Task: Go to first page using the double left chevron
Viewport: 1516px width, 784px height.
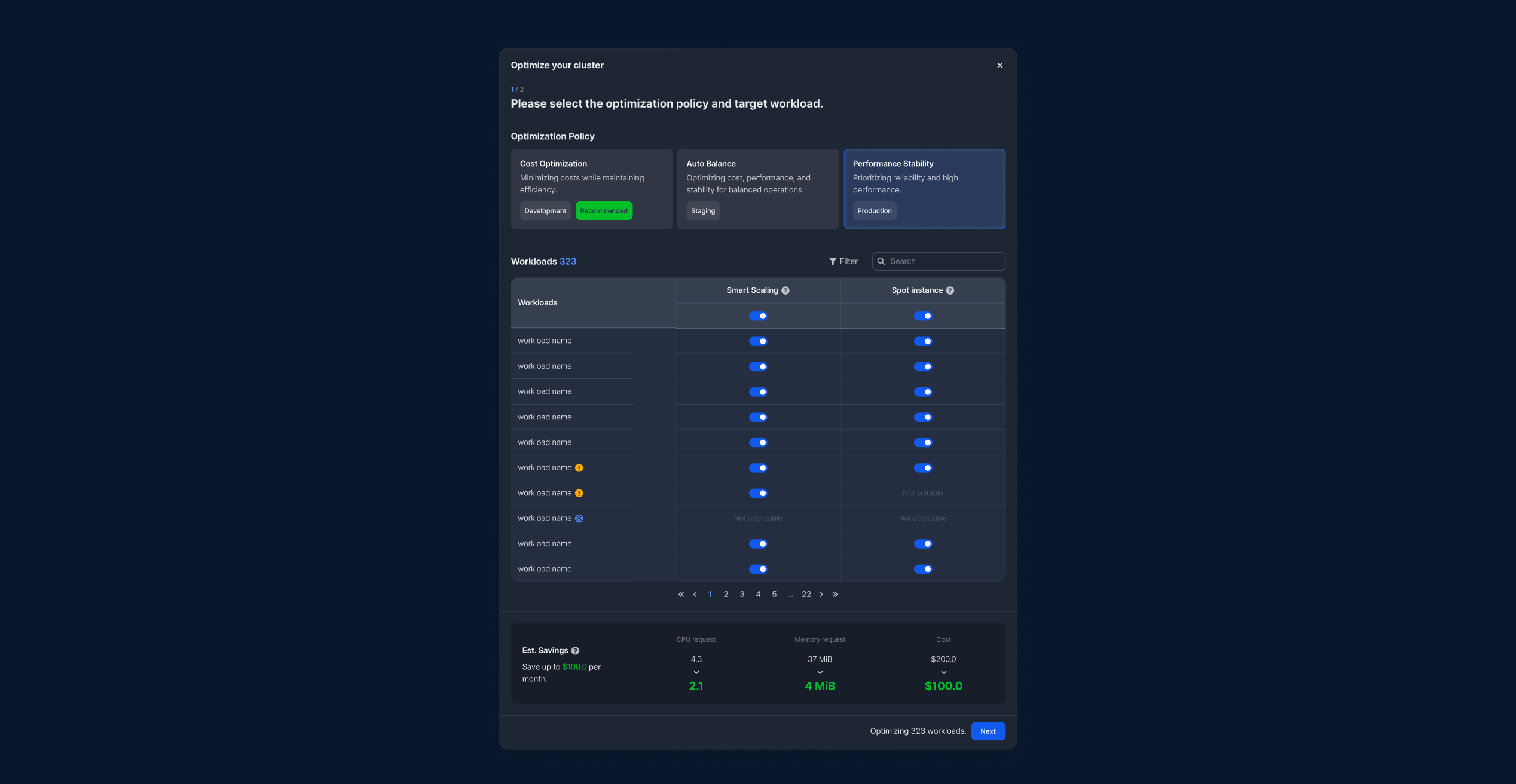Action: pos(681,595)
